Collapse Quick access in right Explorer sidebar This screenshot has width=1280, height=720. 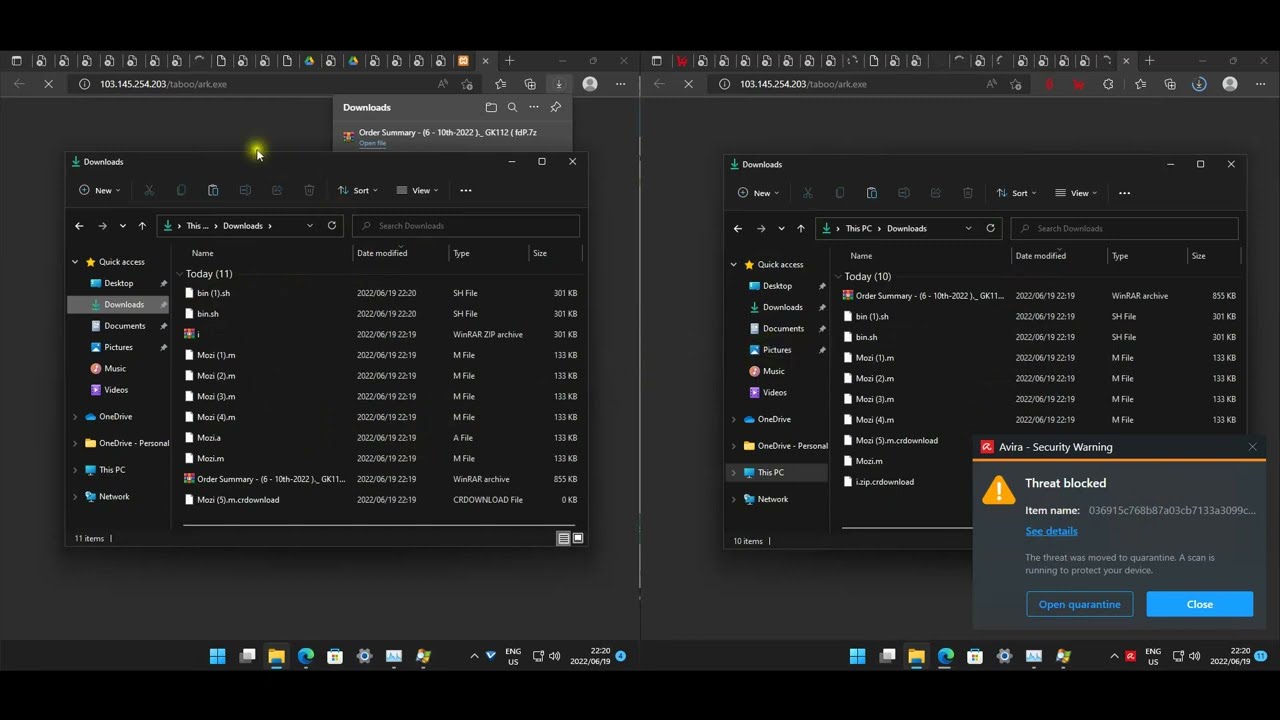734,265
